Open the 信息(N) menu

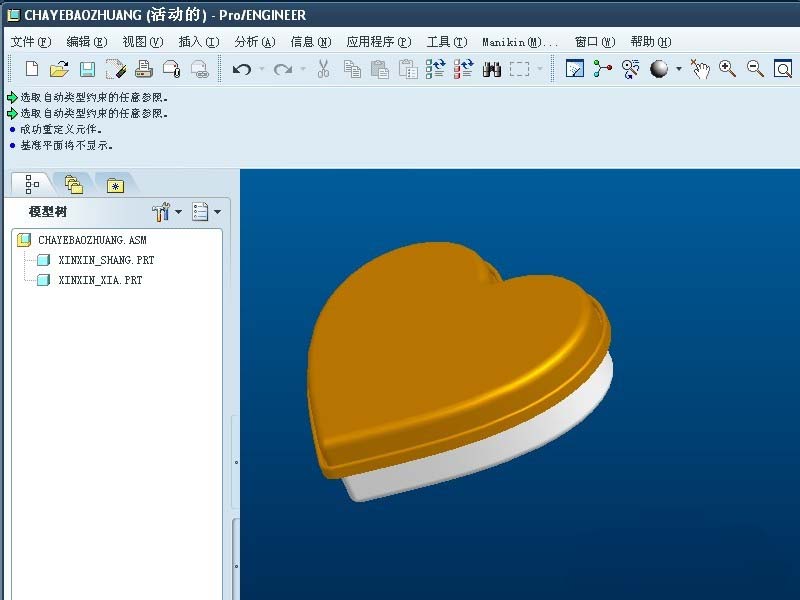pos(311,42)
